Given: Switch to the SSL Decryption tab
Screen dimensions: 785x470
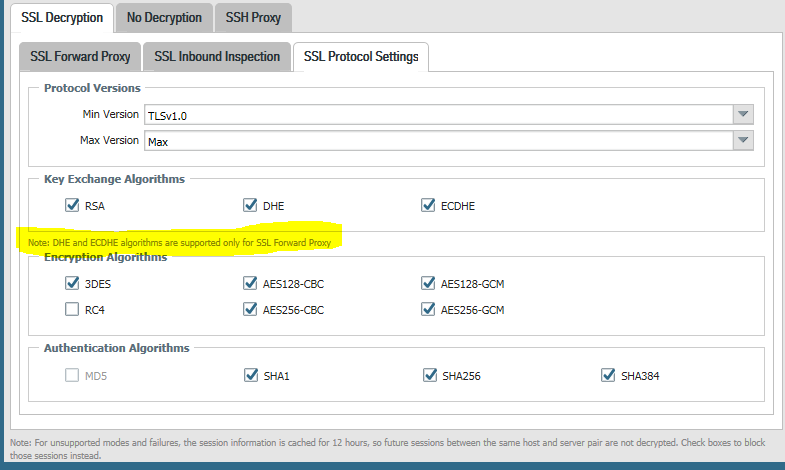Looking at the screenshot, I should pos(62,18).
